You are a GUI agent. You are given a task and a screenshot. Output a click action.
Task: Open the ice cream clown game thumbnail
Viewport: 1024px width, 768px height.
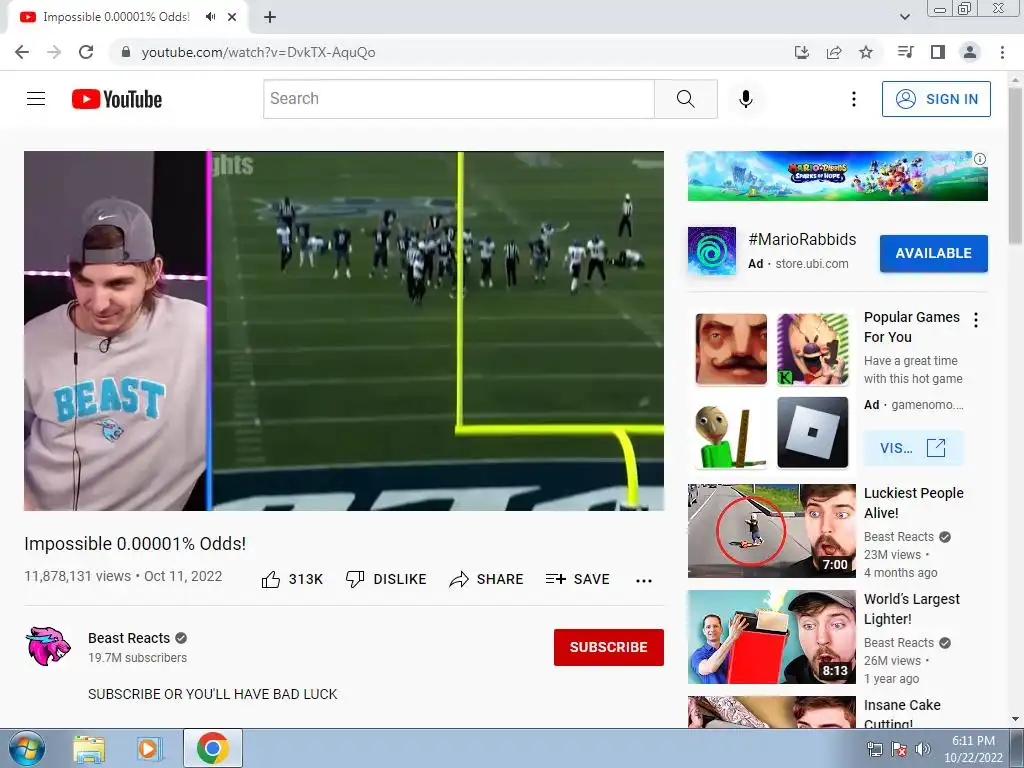pos(813,349)
